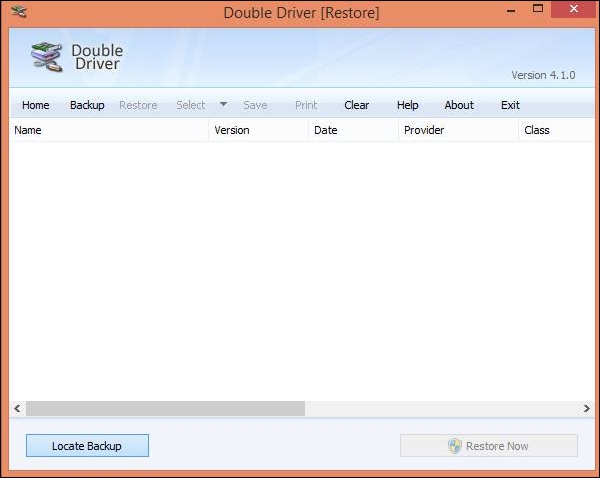
Task: Sort by the Date column header
Action: [353, 130]
